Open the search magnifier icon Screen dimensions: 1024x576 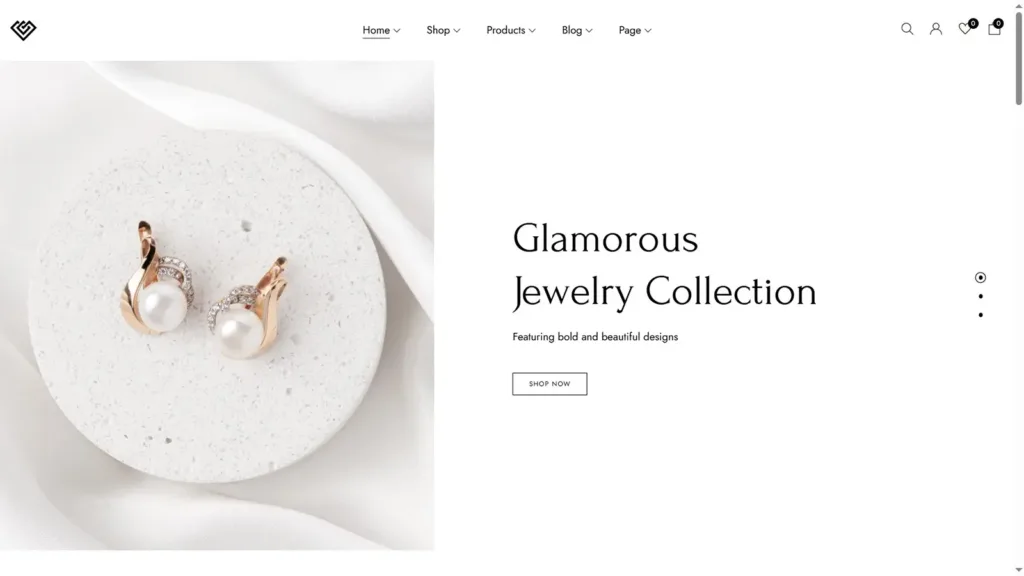pos(907,29)
